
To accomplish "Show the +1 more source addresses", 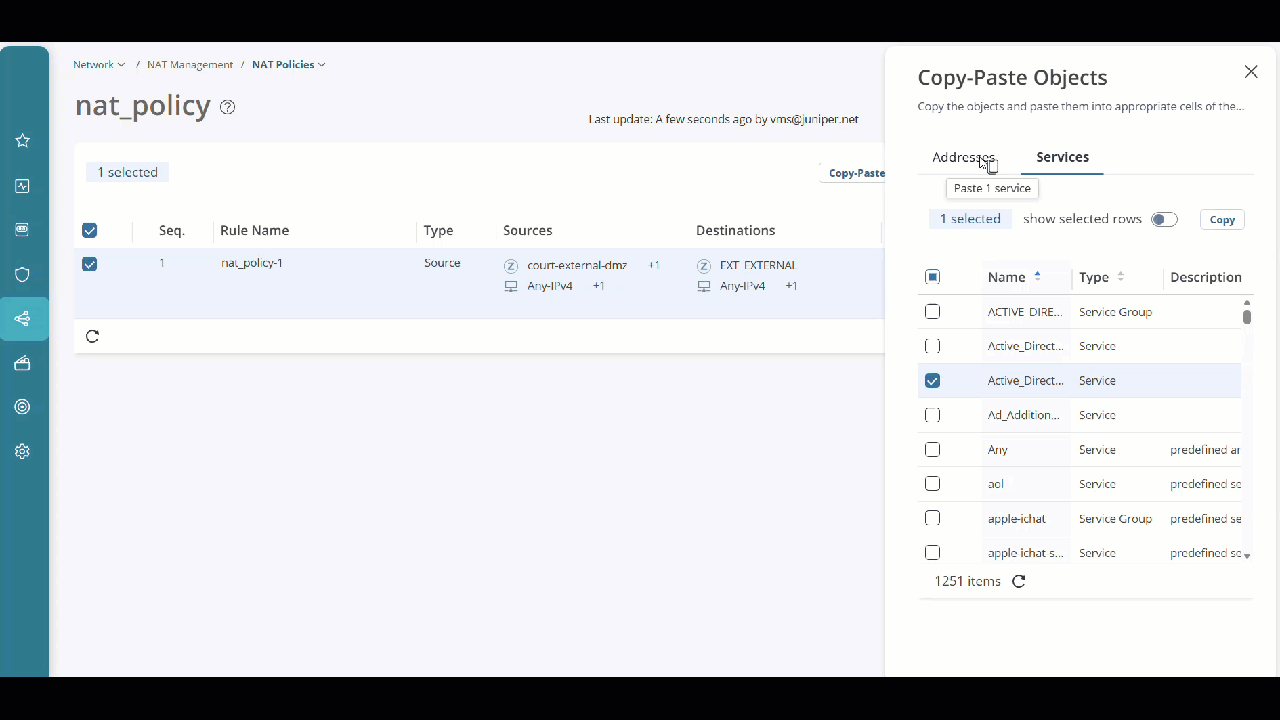I will tap(599, 287).
